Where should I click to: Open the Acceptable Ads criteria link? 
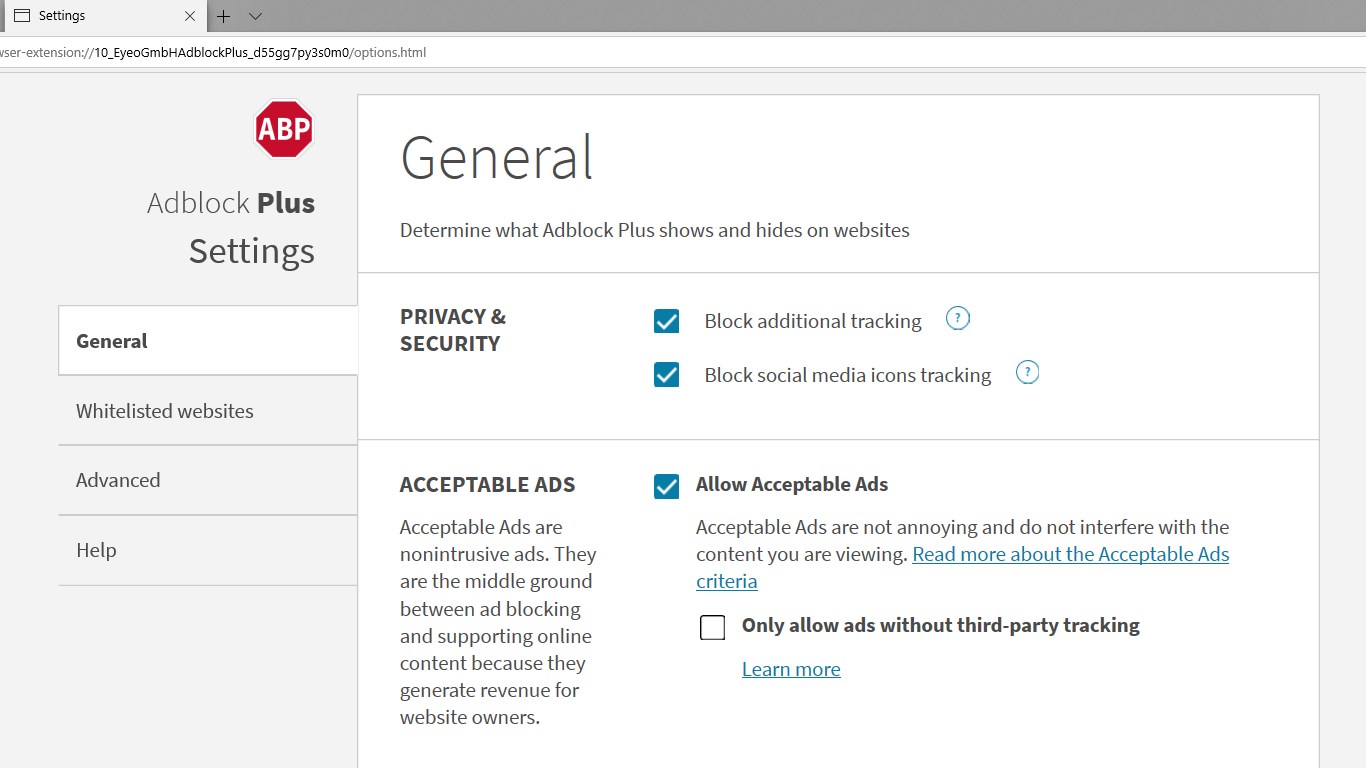pos(1070,554)
